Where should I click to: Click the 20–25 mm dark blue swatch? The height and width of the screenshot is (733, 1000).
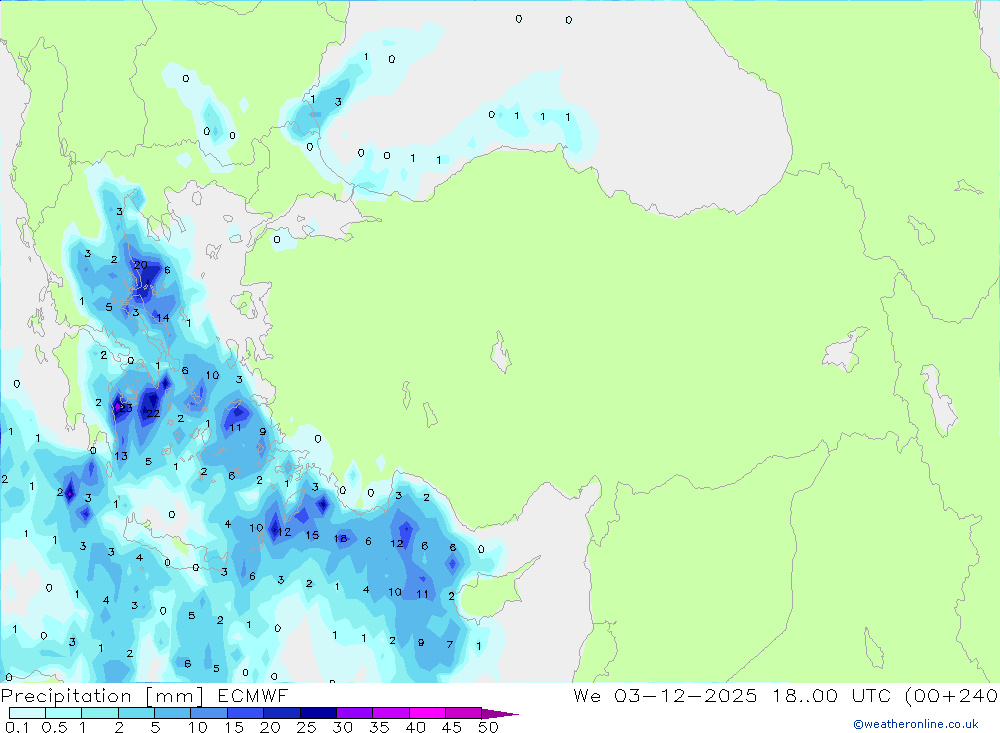281,713
